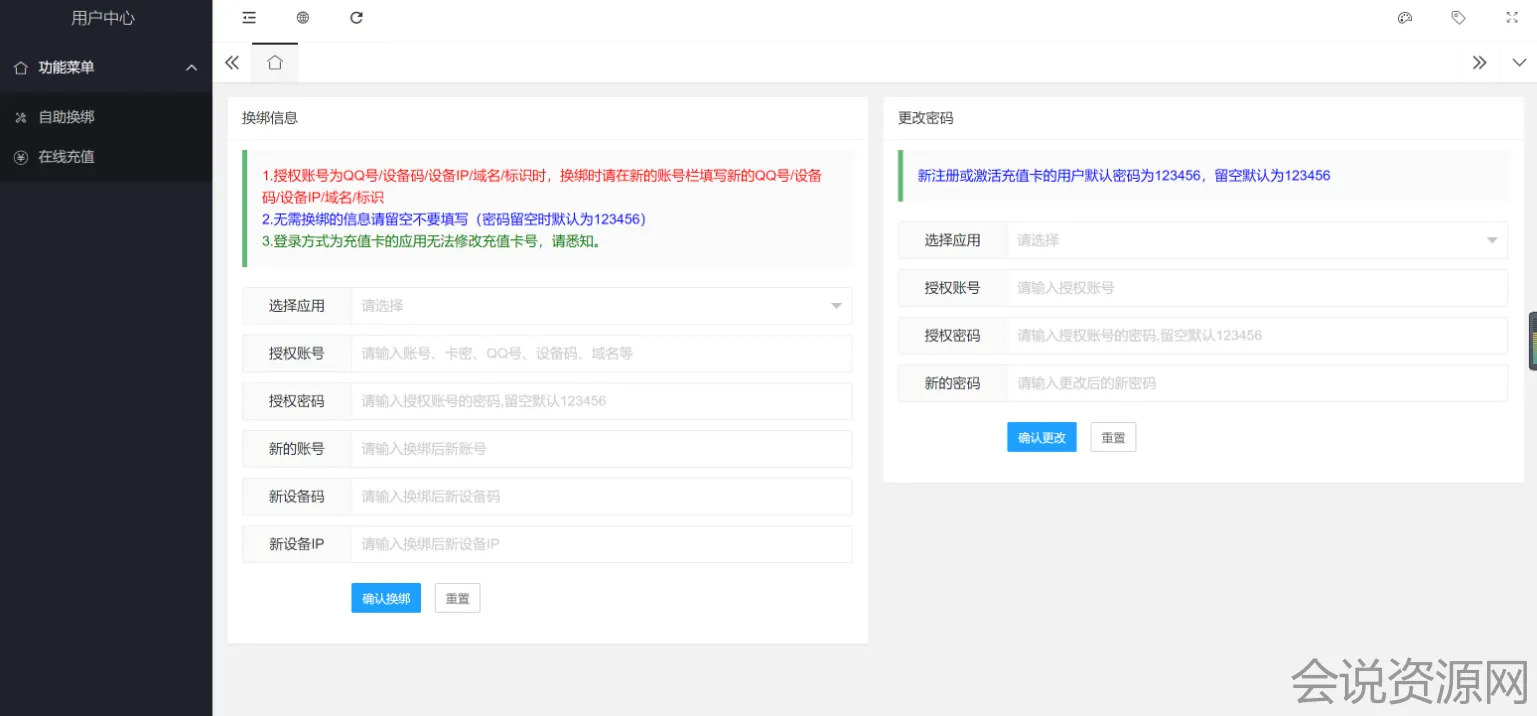Click the 确认换绑 button
This screenshot has width=1537, height=716.
click(x=386, y=598)
